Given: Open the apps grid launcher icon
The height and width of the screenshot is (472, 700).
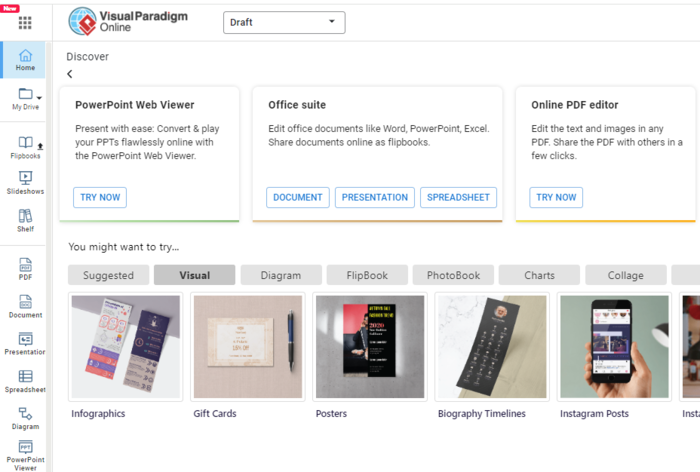Looking at the screenshot, I should tap(25, 22).
